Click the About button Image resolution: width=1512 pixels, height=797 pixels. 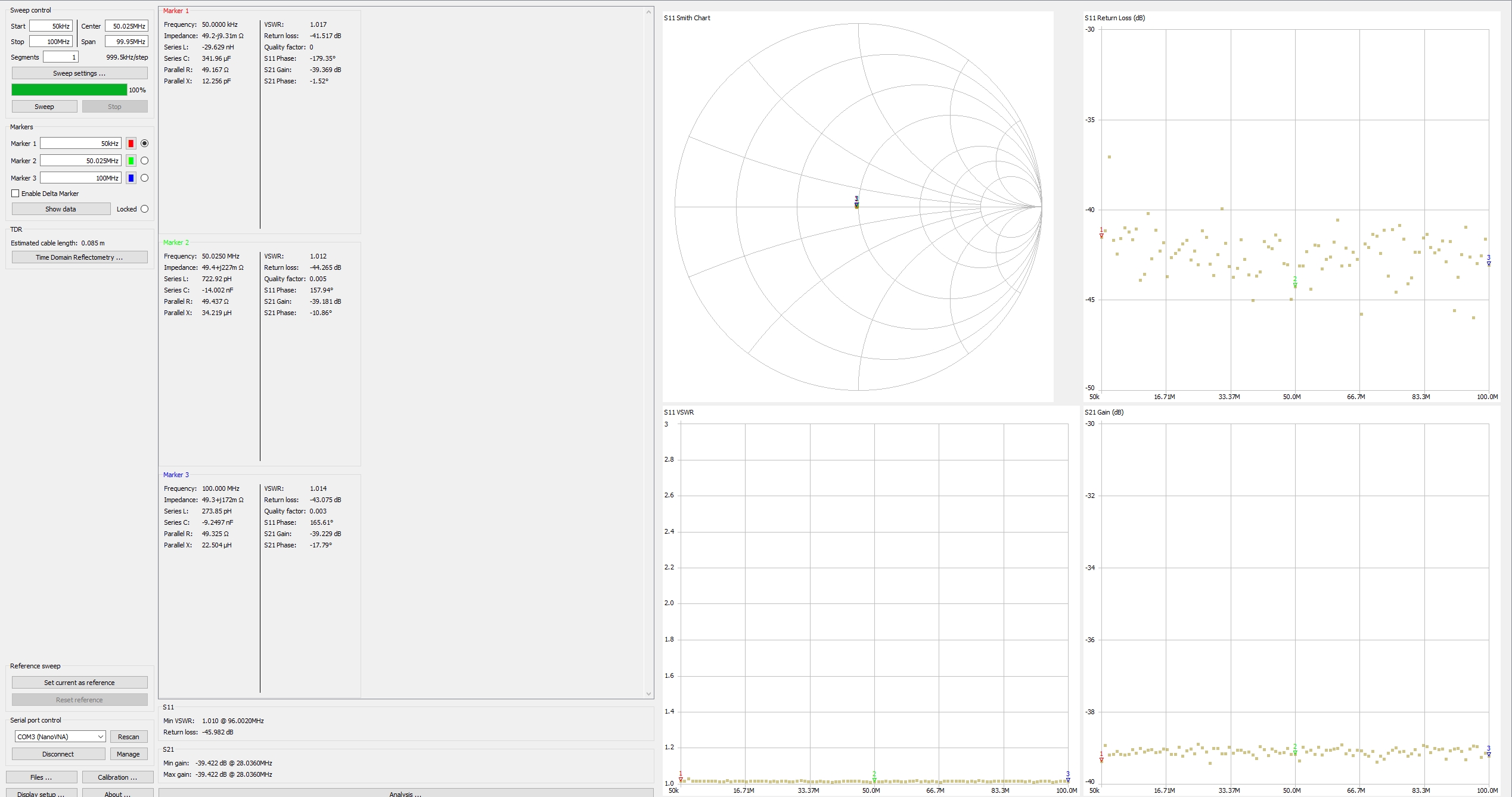coord(117,793)
